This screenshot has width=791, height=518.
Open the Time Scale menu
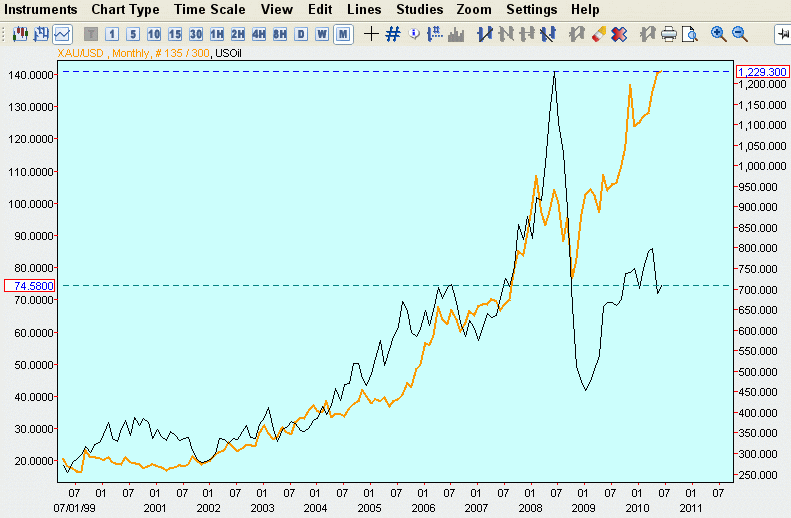coord(210,10)
